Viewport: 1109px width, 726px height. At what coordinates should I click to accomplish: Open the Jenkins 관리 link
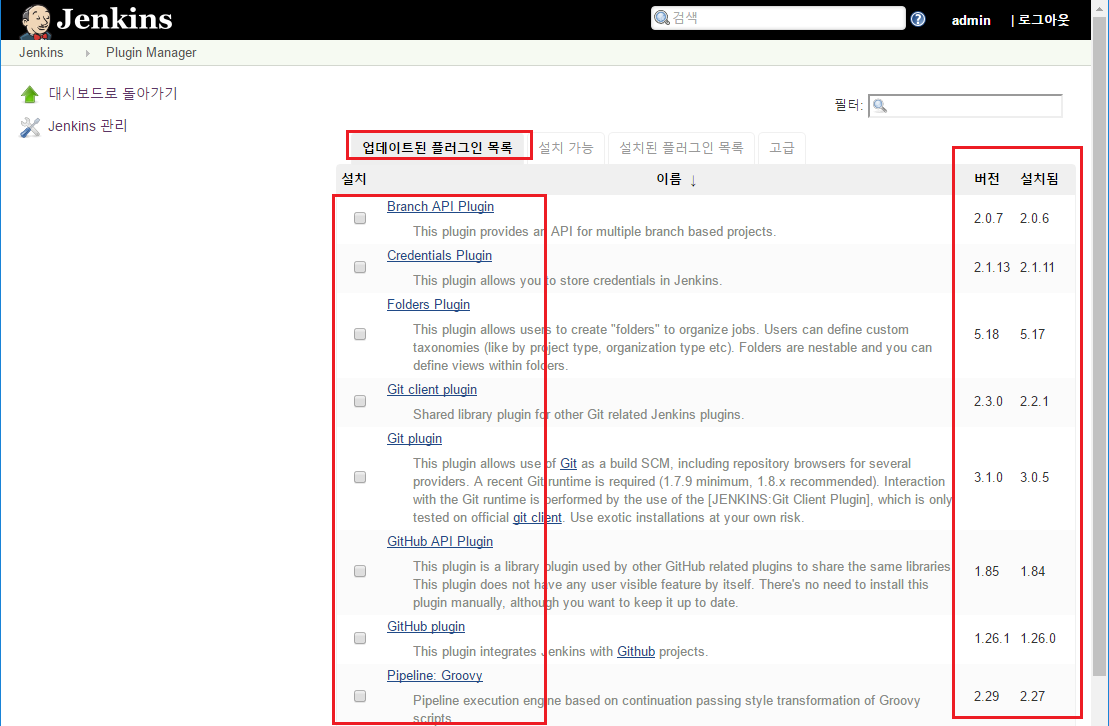[x=88, y=126]
